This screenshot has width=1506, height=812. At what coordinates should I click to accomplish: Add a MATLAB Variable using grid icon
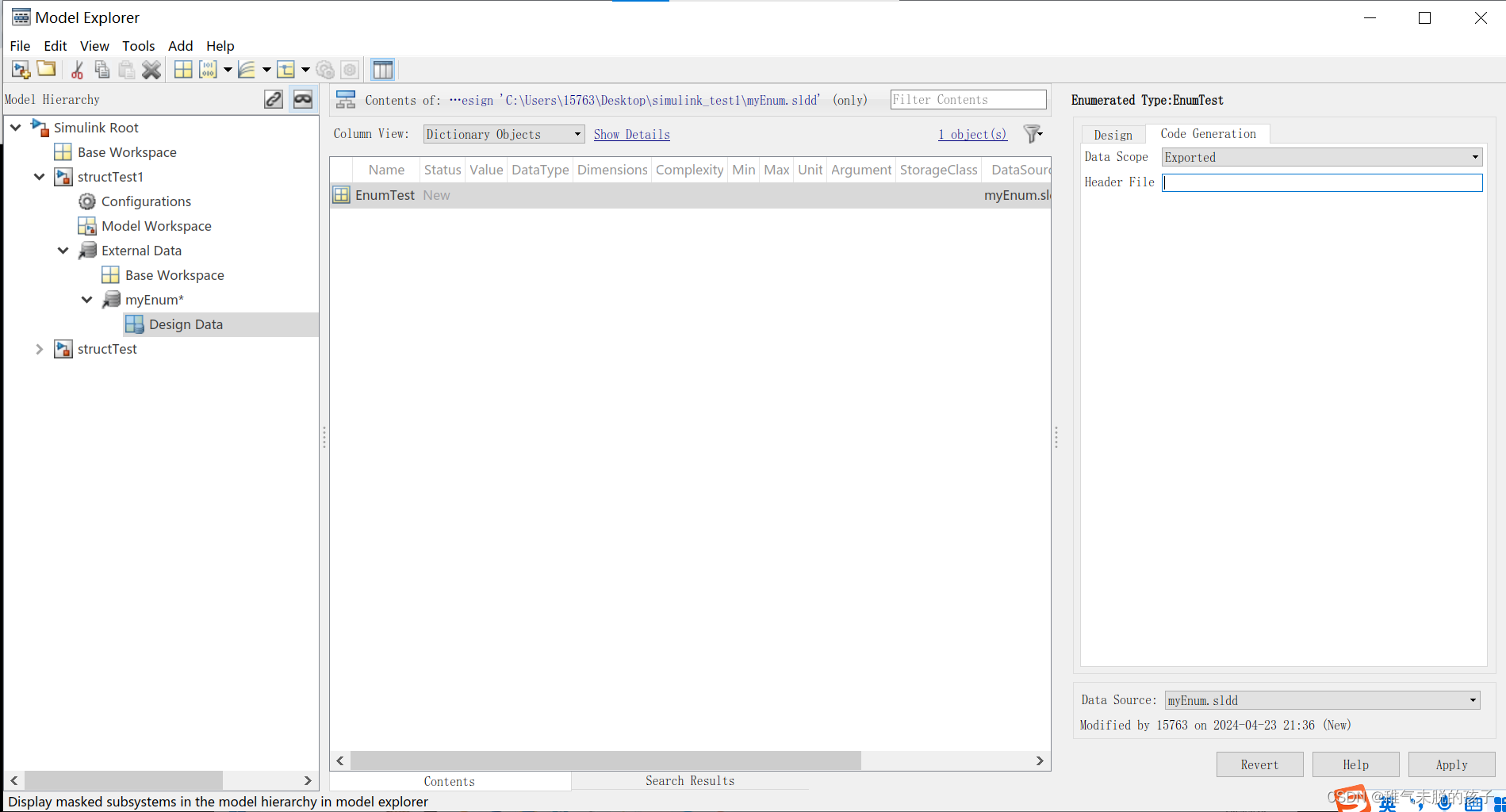(x=183, y=70)
